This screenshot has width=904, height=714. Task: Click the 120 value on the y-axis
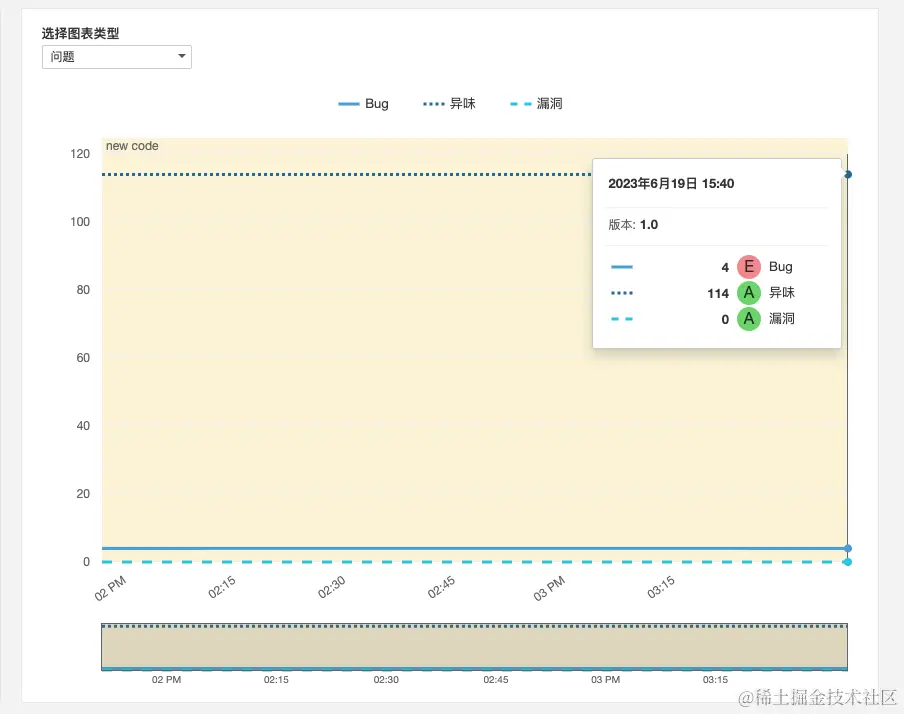coord(80,154)
